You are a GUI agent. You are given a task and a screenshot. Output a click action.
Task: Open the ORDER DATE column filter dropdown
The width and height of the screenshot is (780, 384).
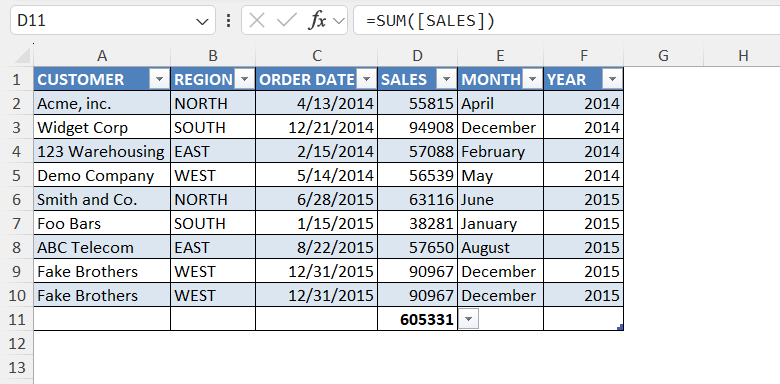[x=367, y=79]
